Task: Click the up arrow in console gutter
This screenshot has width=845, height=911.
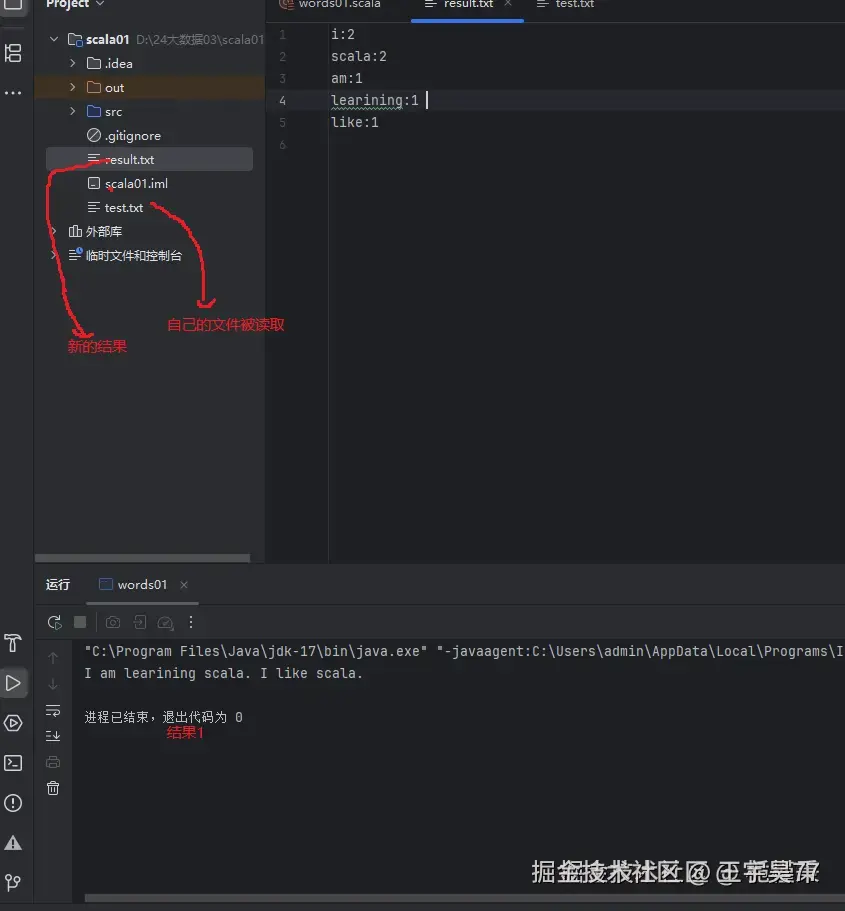Action: tap(53, 658)
